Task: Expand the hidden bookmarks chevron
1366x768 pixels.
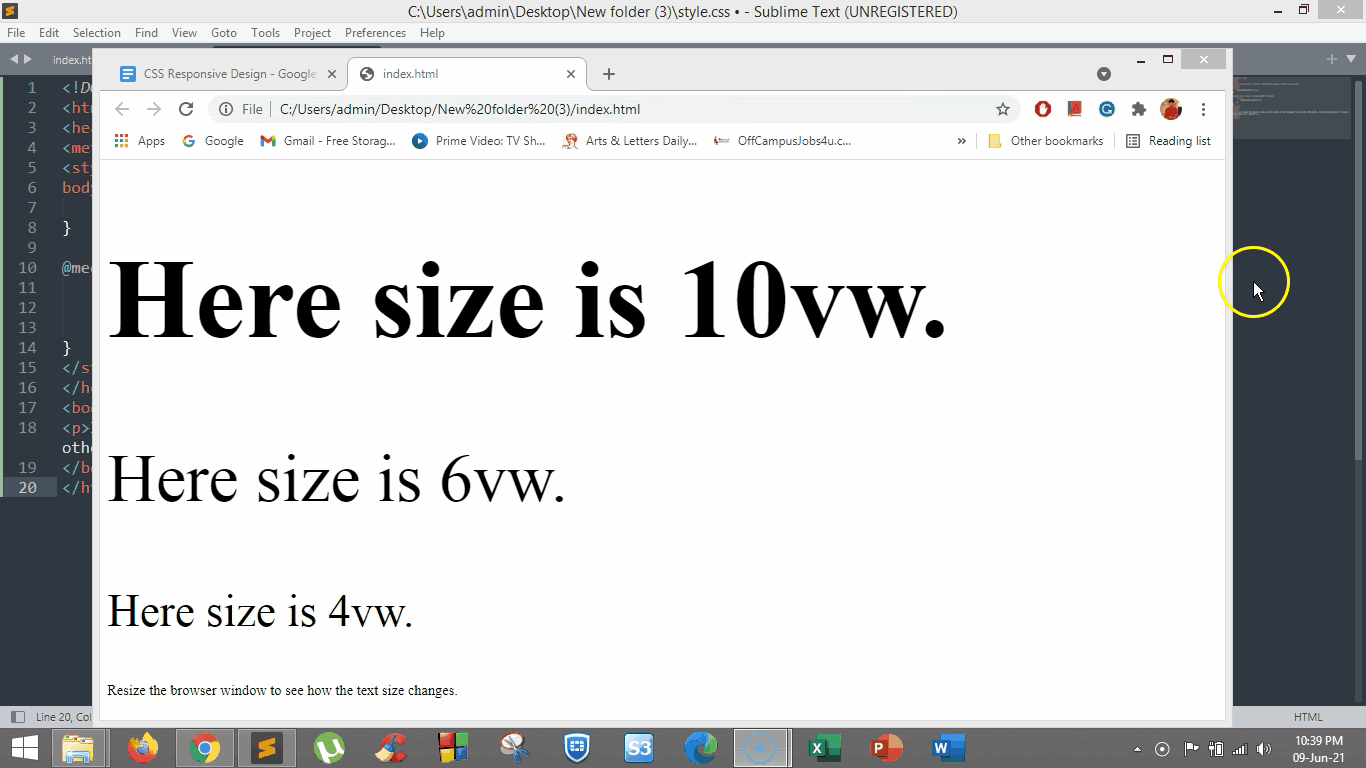Action: click(962, 141)
